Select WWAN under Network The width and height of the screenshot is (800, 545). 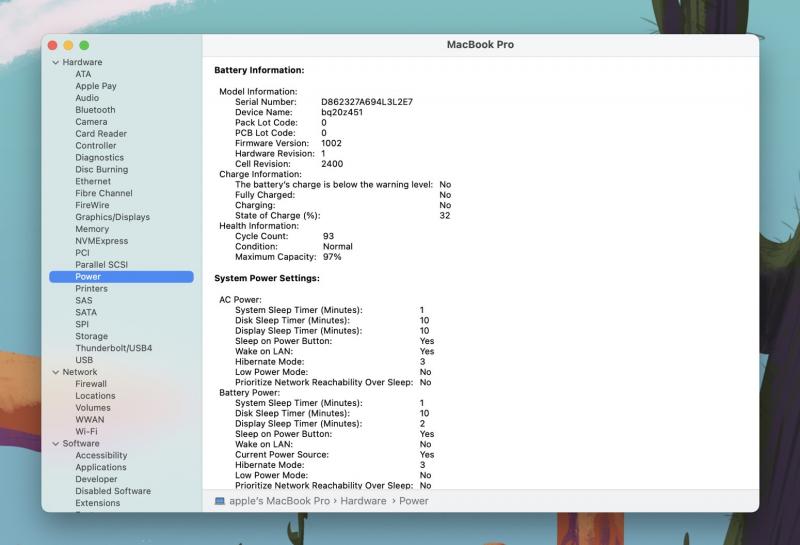[x=90, y=419]
